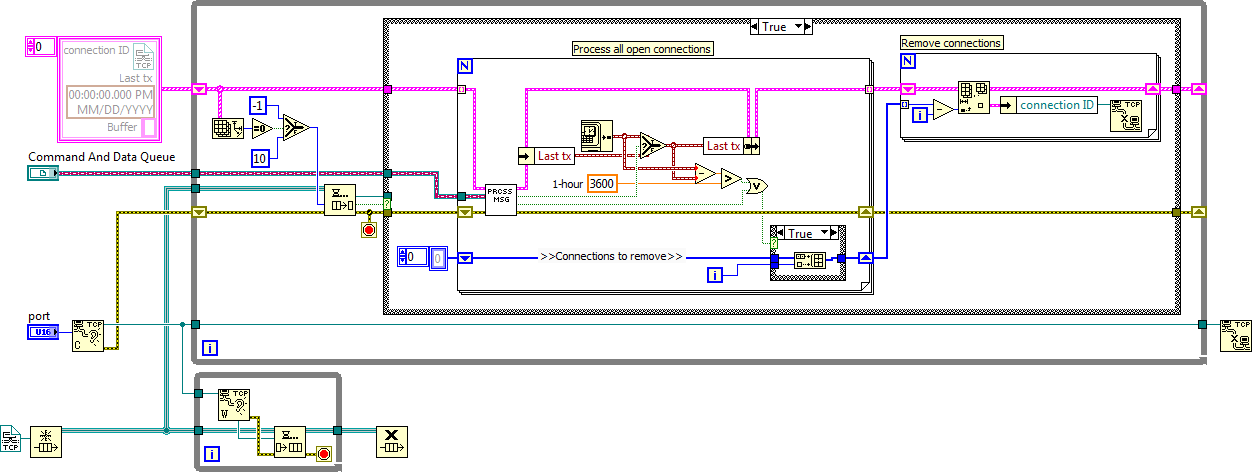Click the Obtain Queue function icon
This screenshot has height=472, width=1252.
(46, 441)
